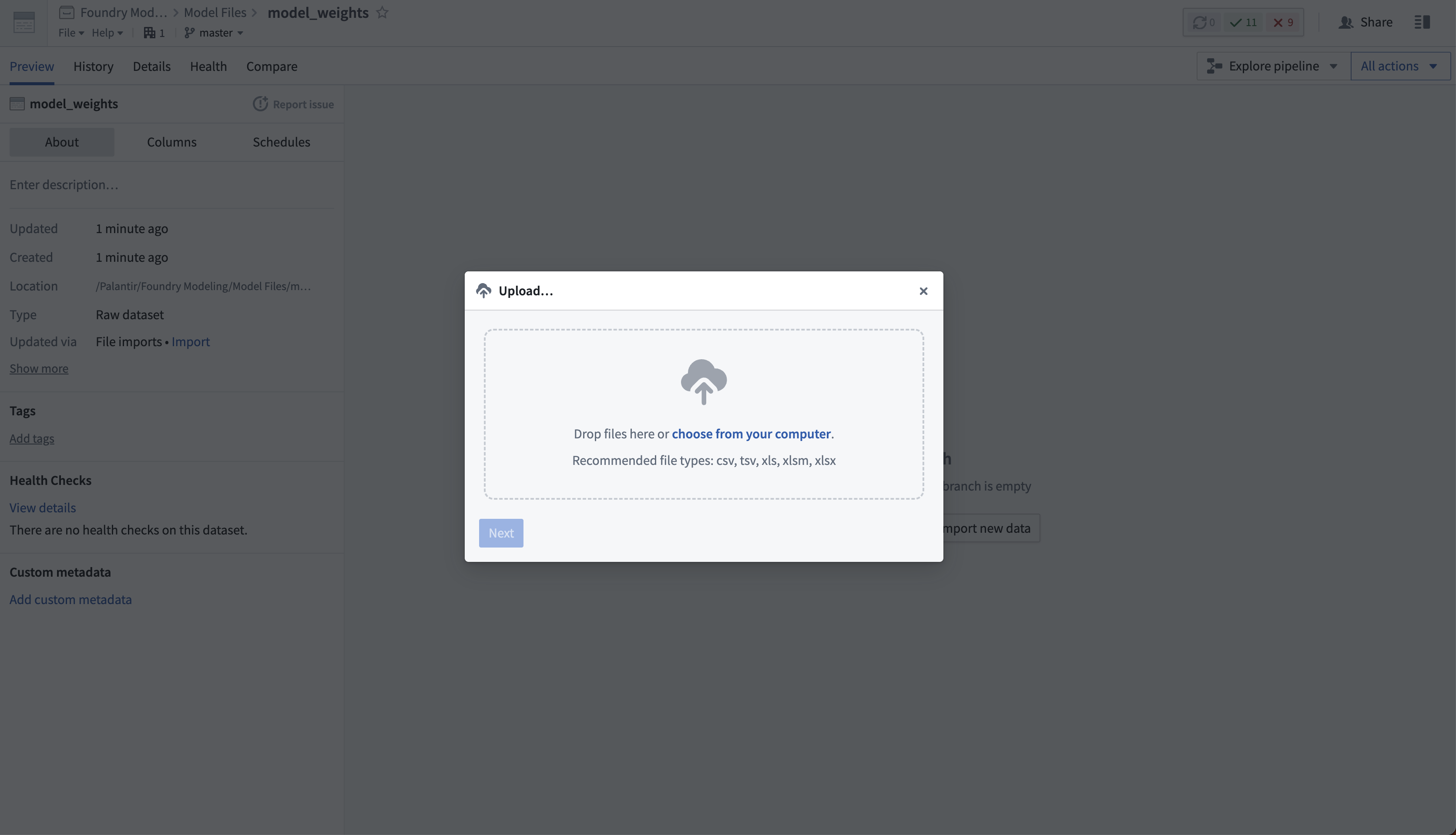Expand the All actions dropdown
The height and width of the screenshot is (835, 1456).
1400,66
